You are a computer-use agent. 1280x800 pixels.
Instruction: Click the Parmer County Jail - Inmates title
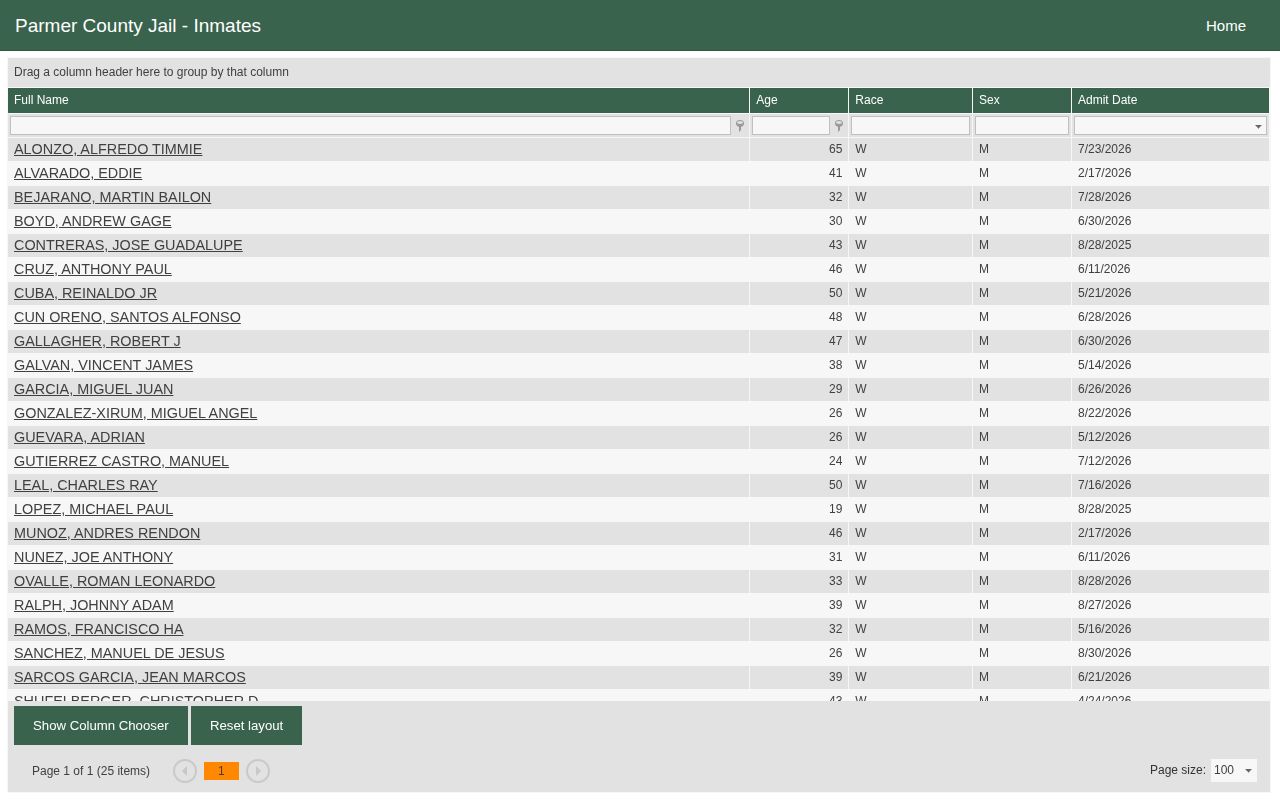pos(138,26)
